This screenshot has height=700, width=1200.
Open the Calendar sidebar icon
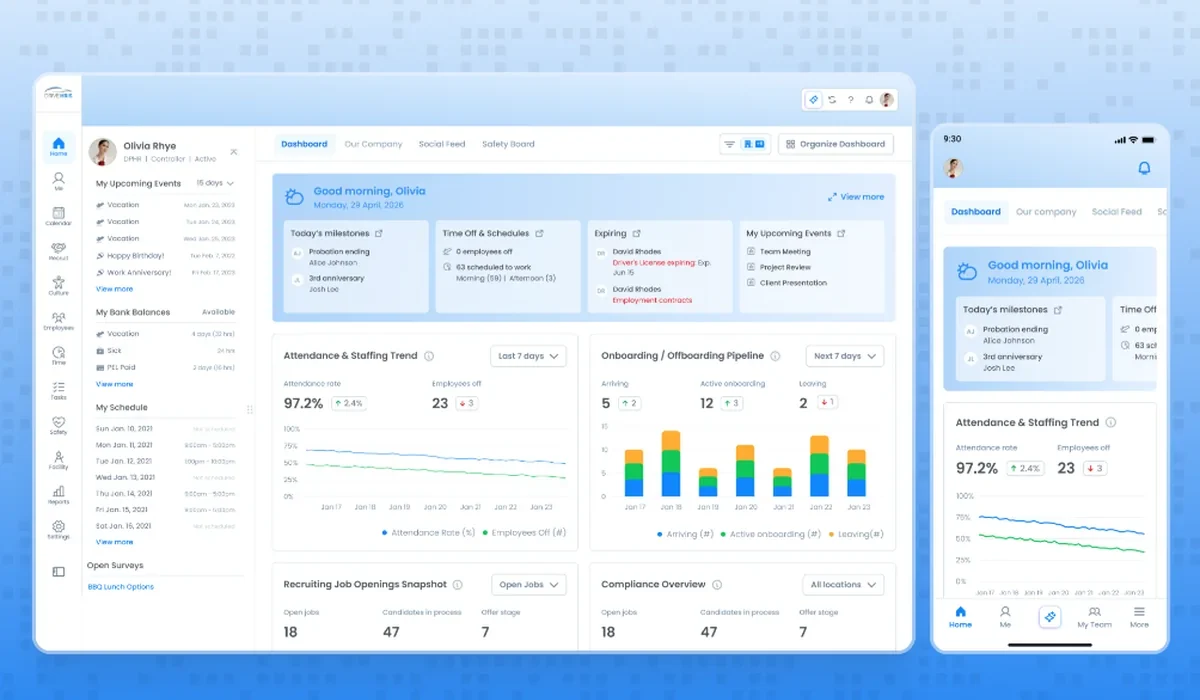59,216
